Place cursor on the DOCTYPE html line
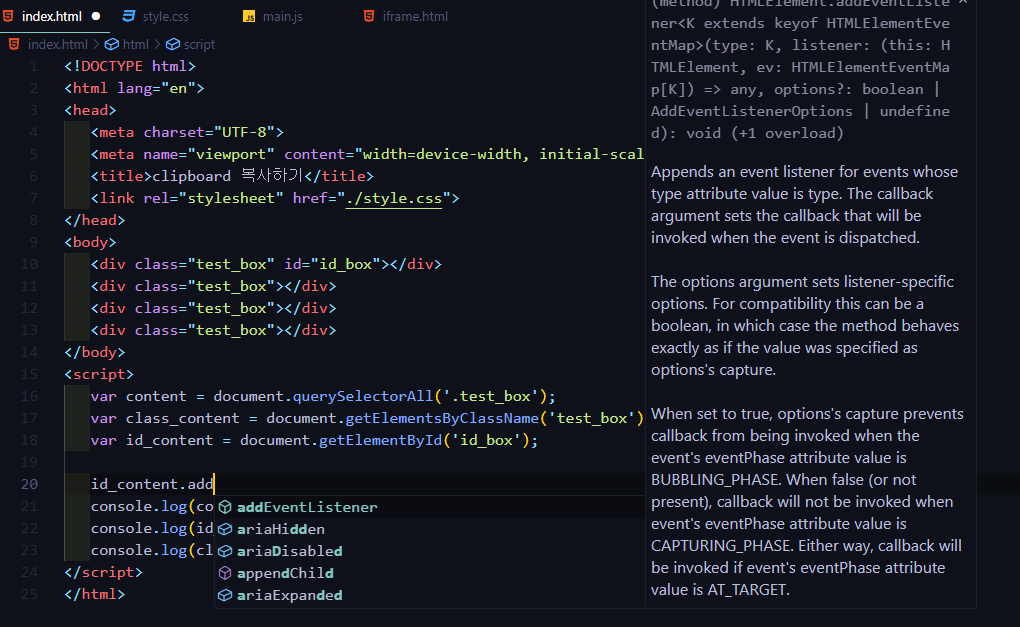Viewport: 1020px width, 627px height. click(x=129, y=66)
